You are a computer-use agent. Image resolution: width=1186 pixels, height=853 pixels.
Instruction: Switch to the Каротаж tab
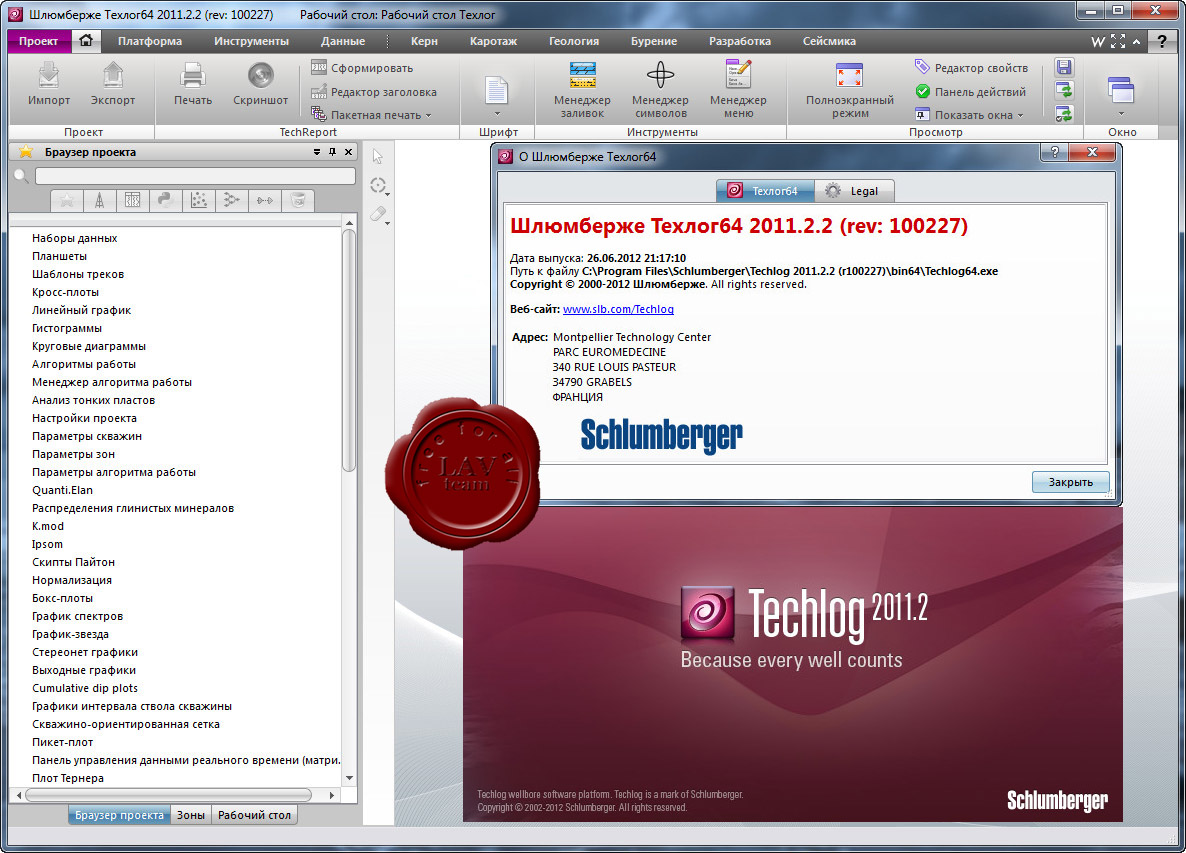[493, 41]
